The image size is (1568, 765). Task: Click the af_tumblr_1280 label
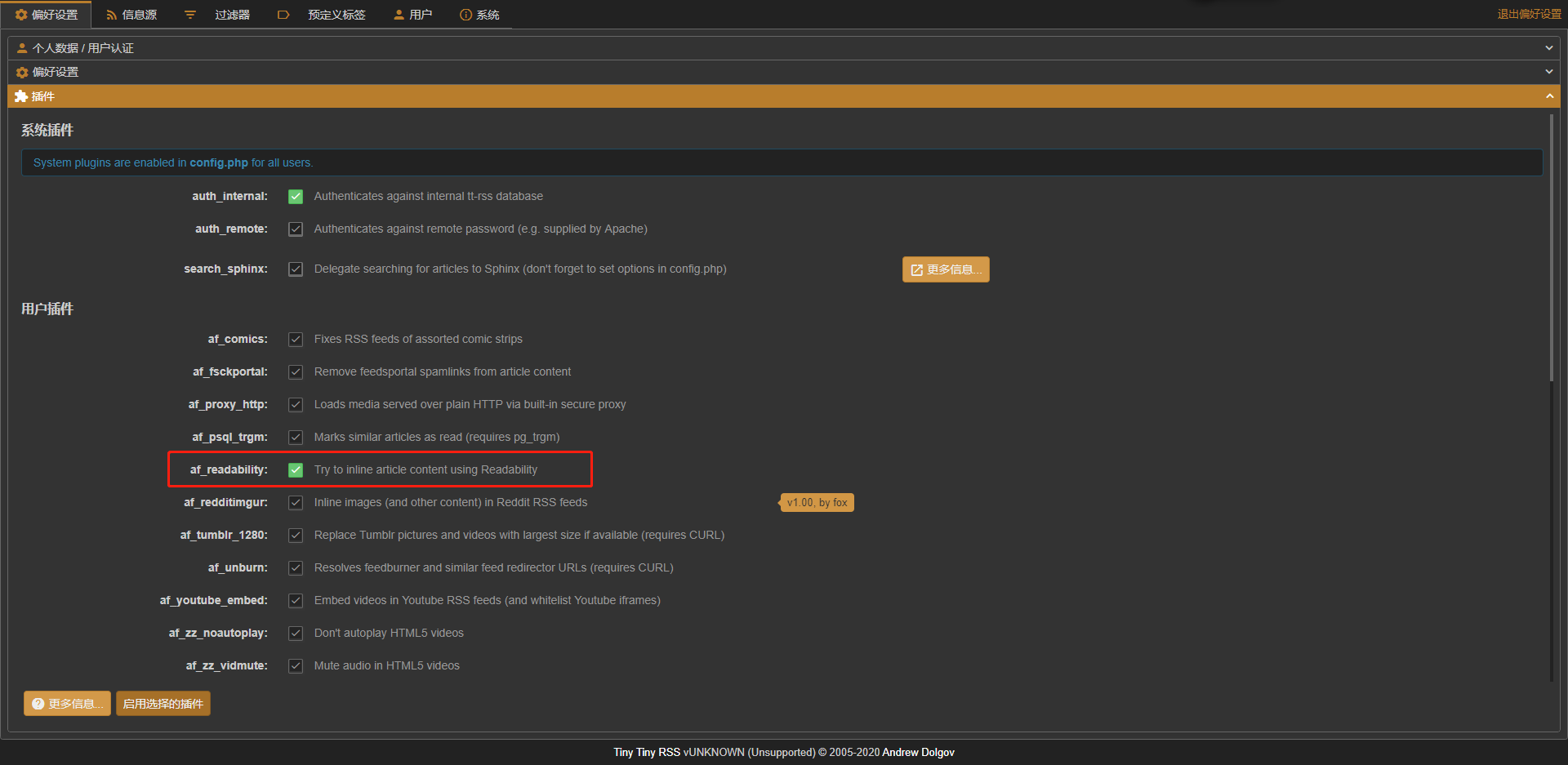(x=224, y=535)
